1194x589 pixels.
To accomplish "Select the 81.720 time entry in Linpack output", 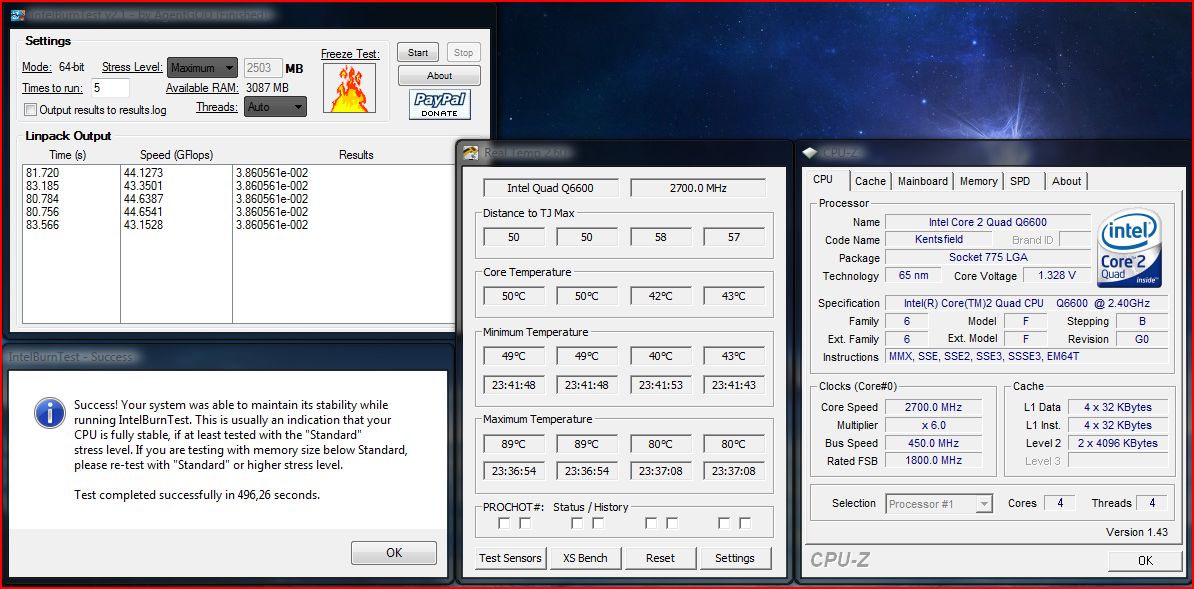I will (x=42, y=173).
